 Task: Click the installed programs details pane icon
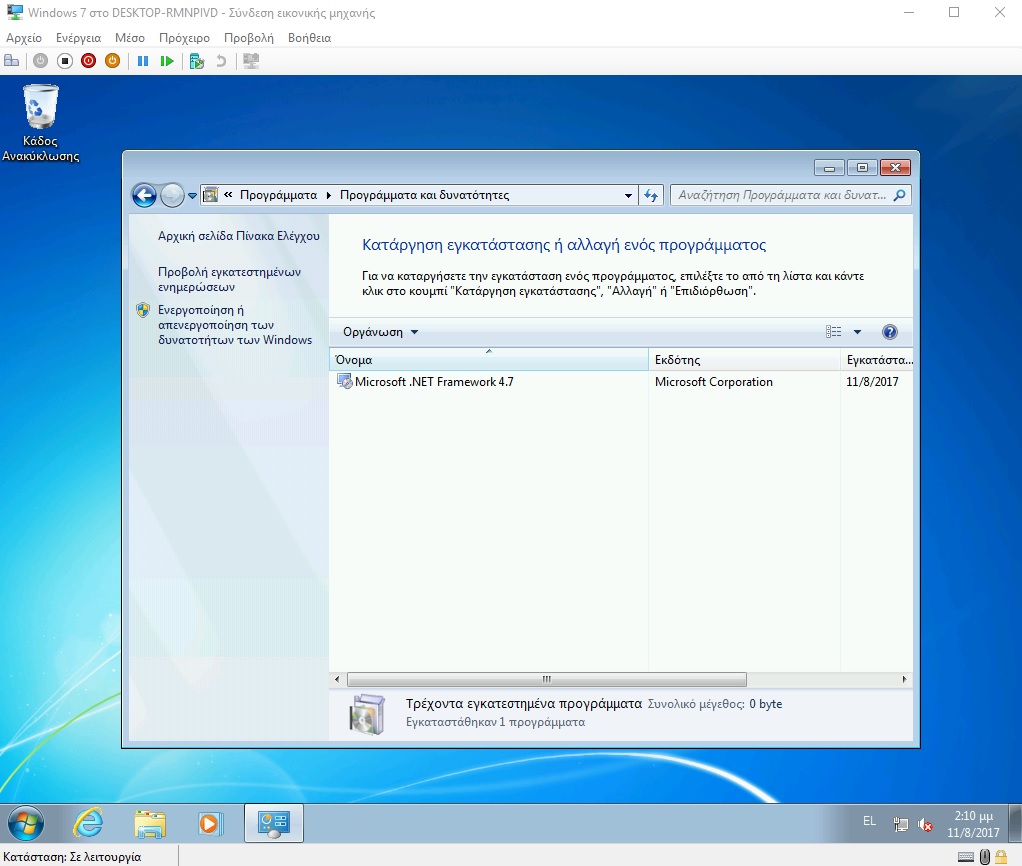pos(368,714)
